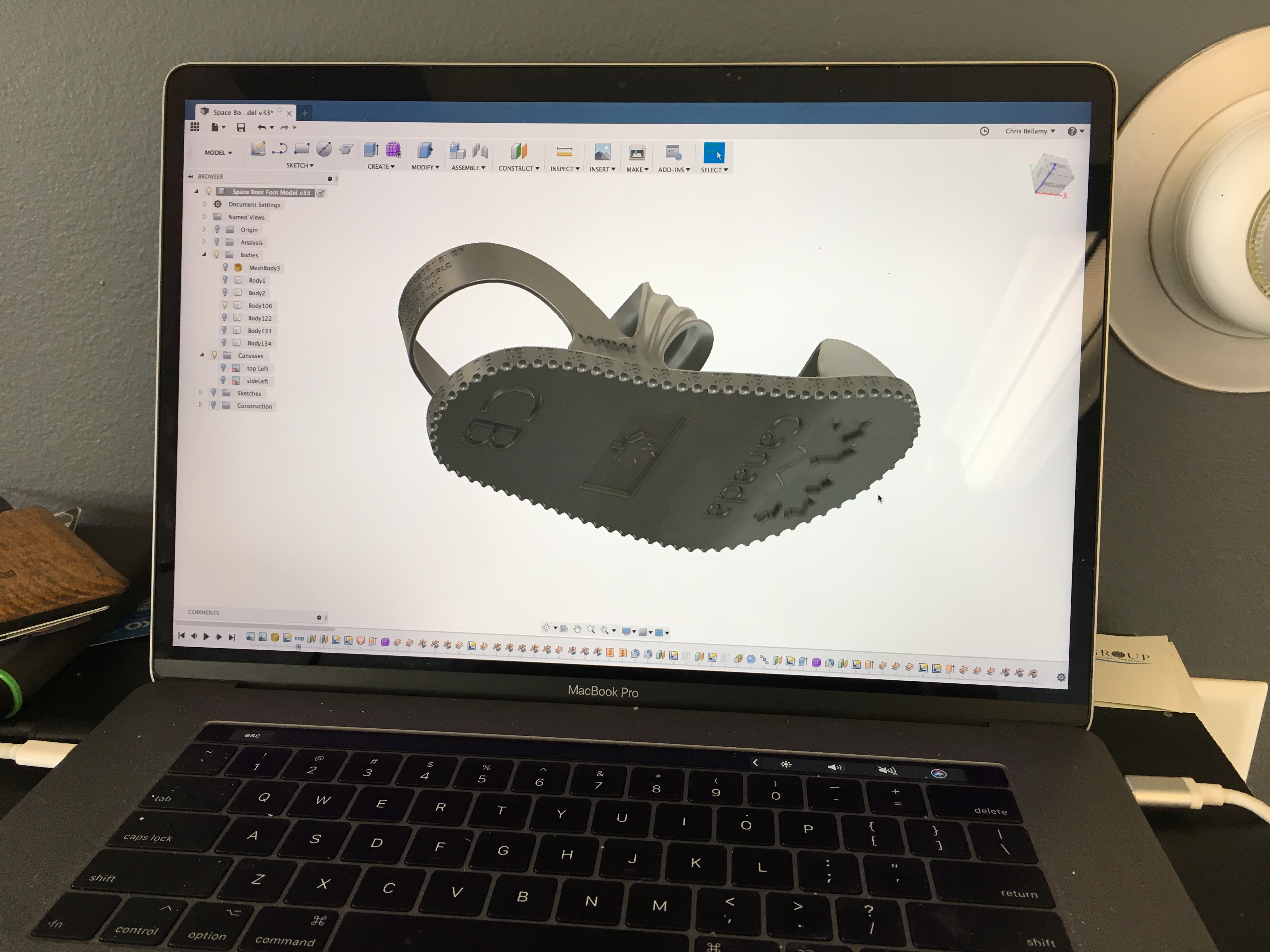This screenshot has width=1270, height=952.
Task: Toggle visibility bulb of MeshBody3
Action: tap(226, 267)
